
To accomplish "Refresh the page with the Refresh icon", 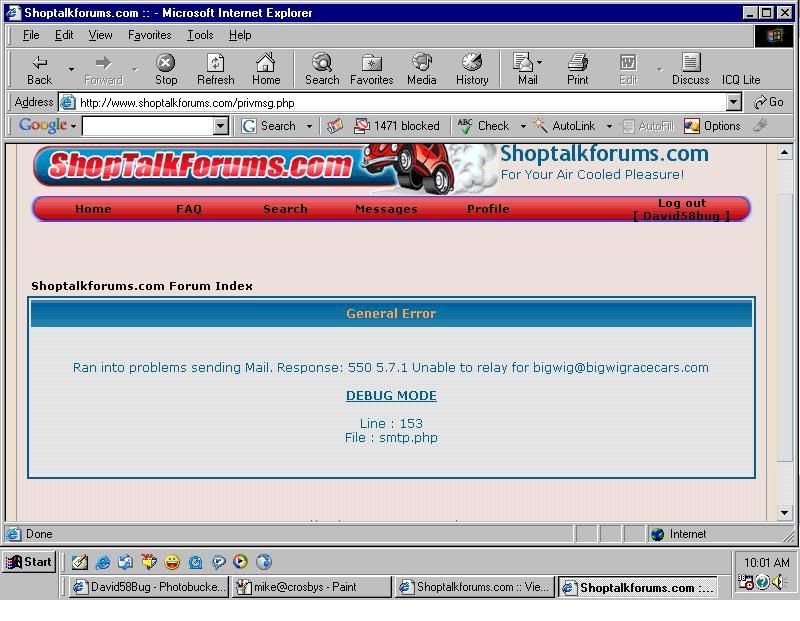I will point(215,64).
